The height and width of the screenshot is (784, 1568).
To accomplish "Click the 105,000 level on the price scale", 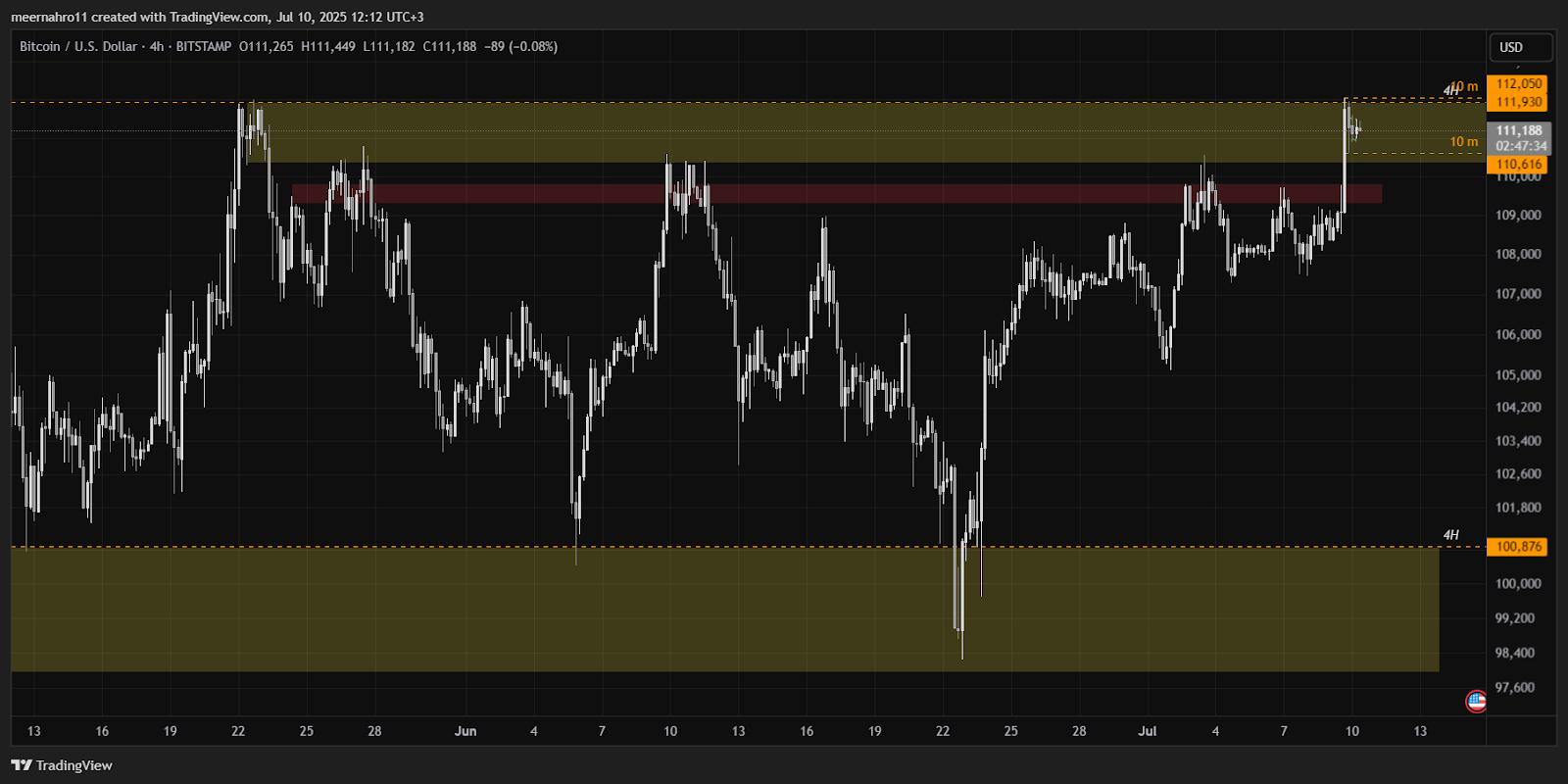I will pos(1518,375).
